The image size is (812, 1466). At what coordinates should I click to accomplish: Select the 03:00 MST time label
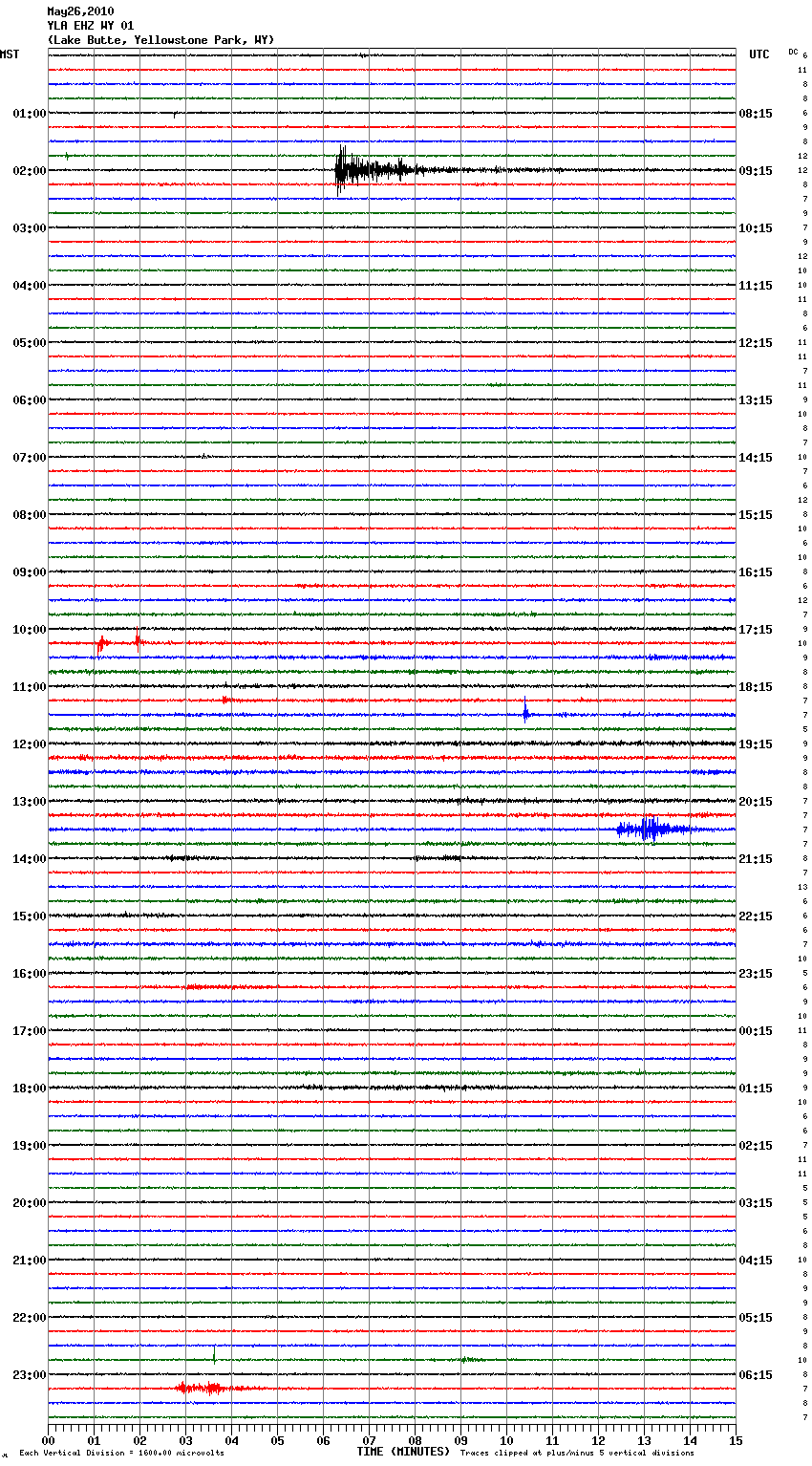point(30,228)
